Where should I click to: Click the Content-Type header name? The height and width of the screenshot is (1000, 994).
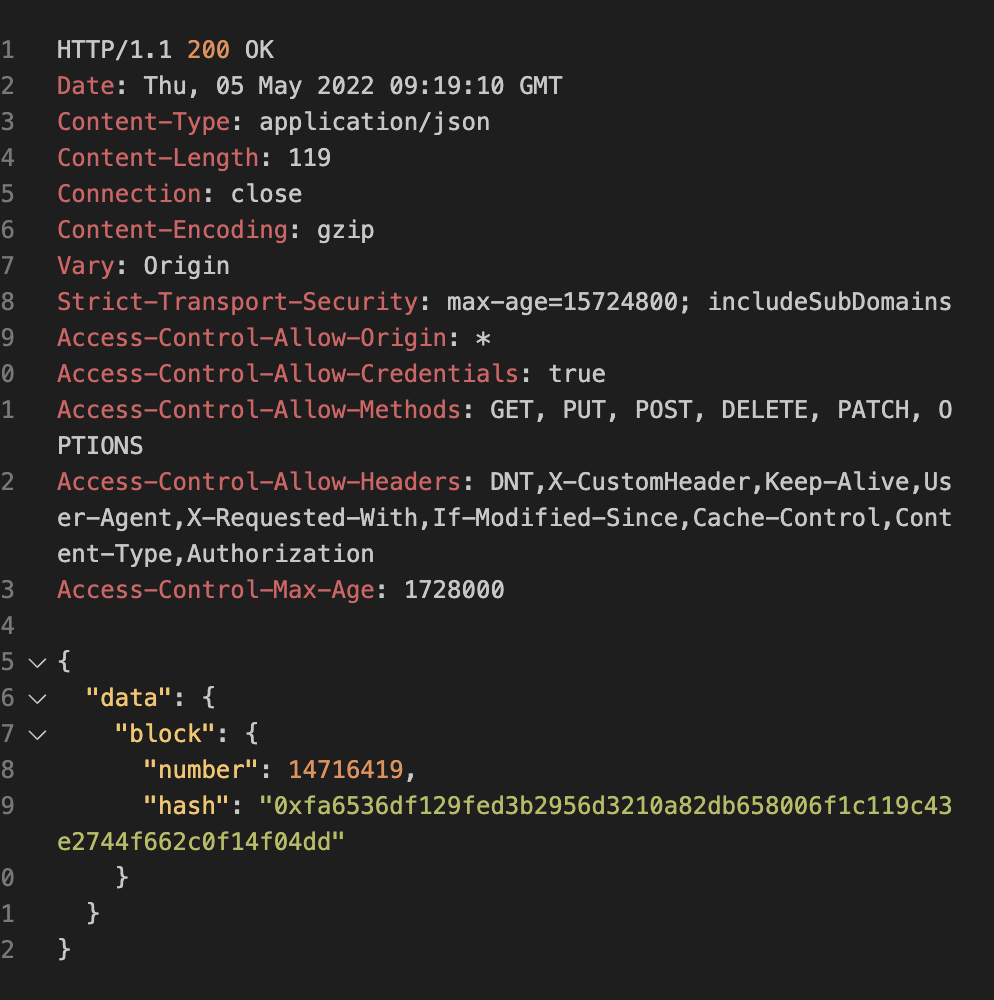click(x=144, y=122)
